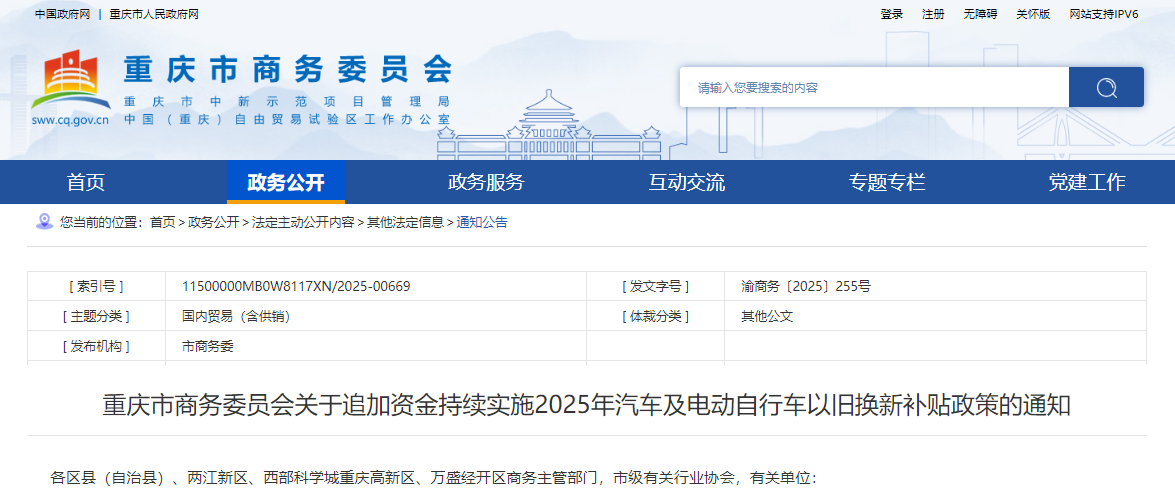Open 法定主动公开内容 breadcrumb link

(303, 222)
